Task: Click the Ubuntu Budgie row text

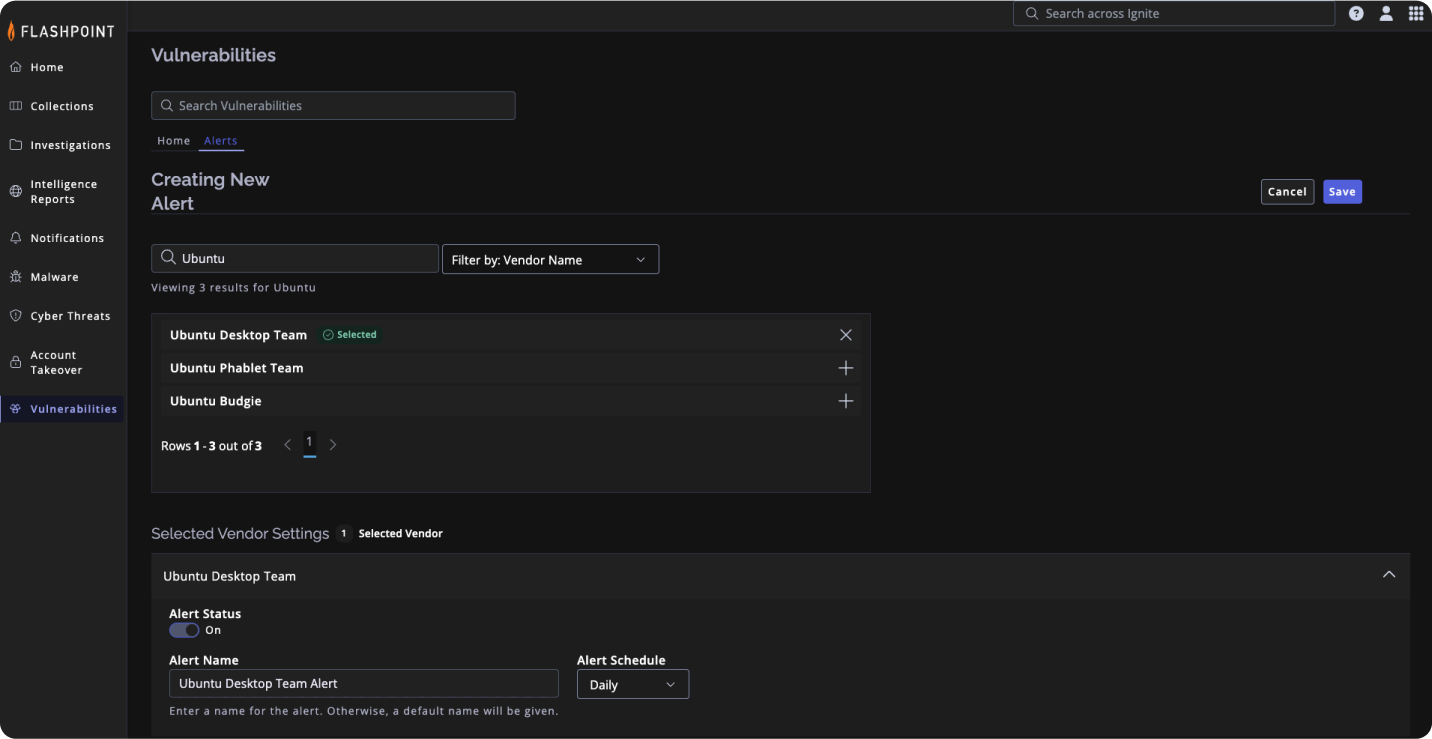Action: pyautogui.click(x=216, y=401)
